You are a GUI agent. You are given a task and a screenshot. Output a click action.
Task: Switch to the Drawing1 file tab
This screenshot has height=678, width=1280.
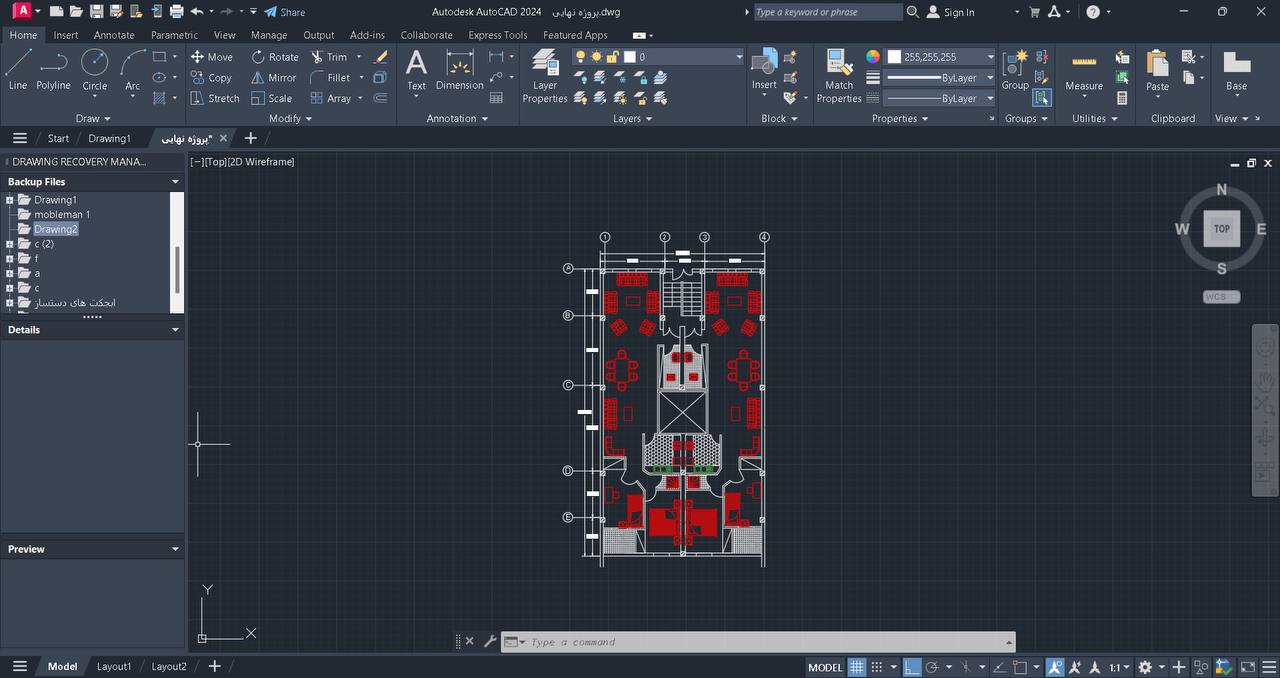coord(109,138)
